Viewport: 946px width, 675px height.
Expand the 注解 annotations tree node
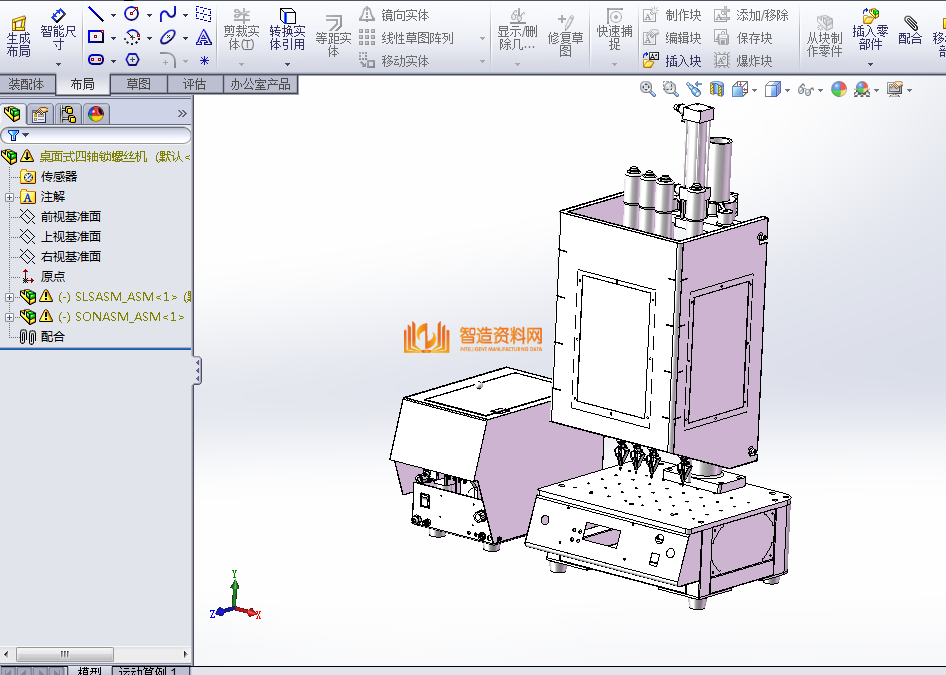[10, 197]
